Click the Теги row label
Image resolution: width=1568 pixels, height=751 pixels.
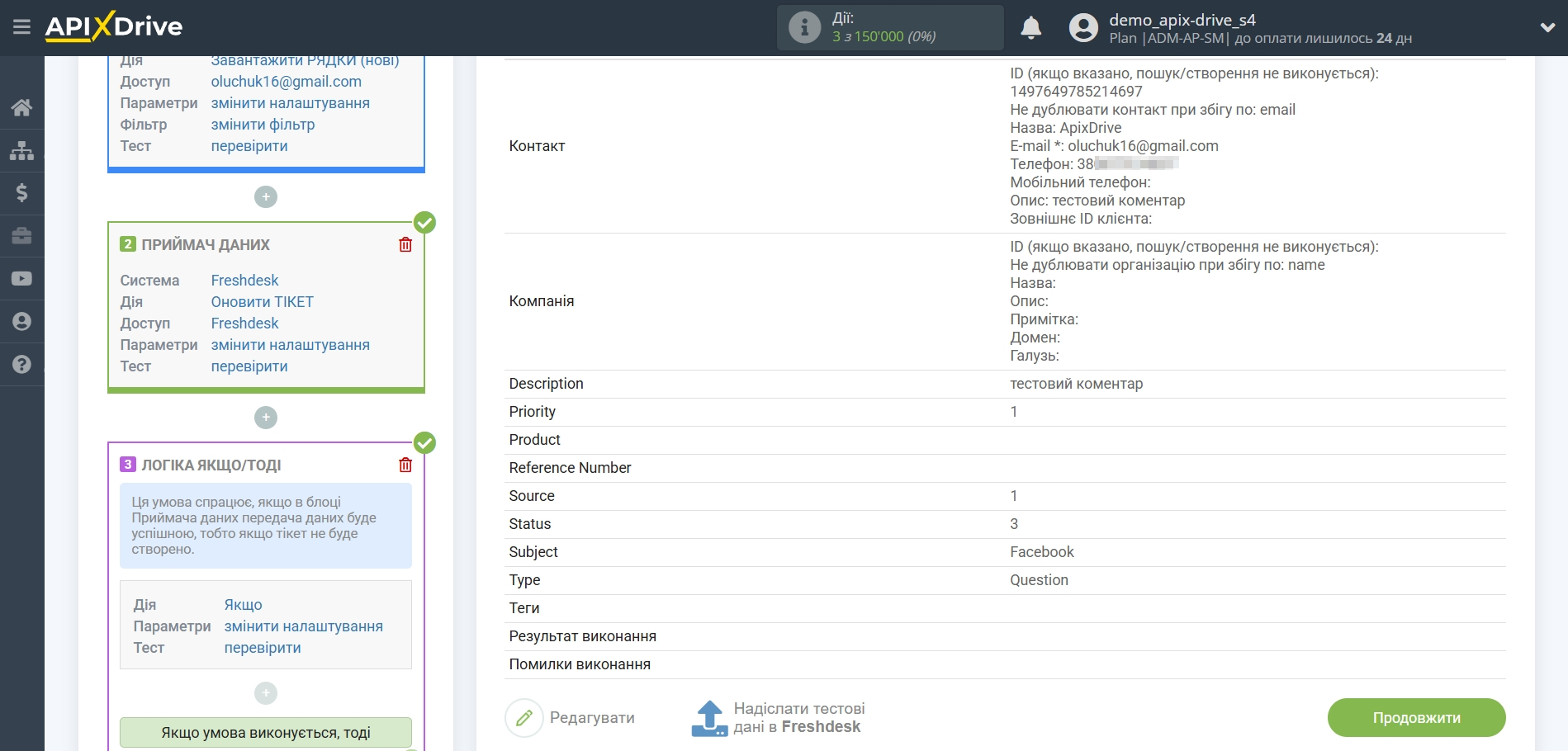[x=524, y=608]
